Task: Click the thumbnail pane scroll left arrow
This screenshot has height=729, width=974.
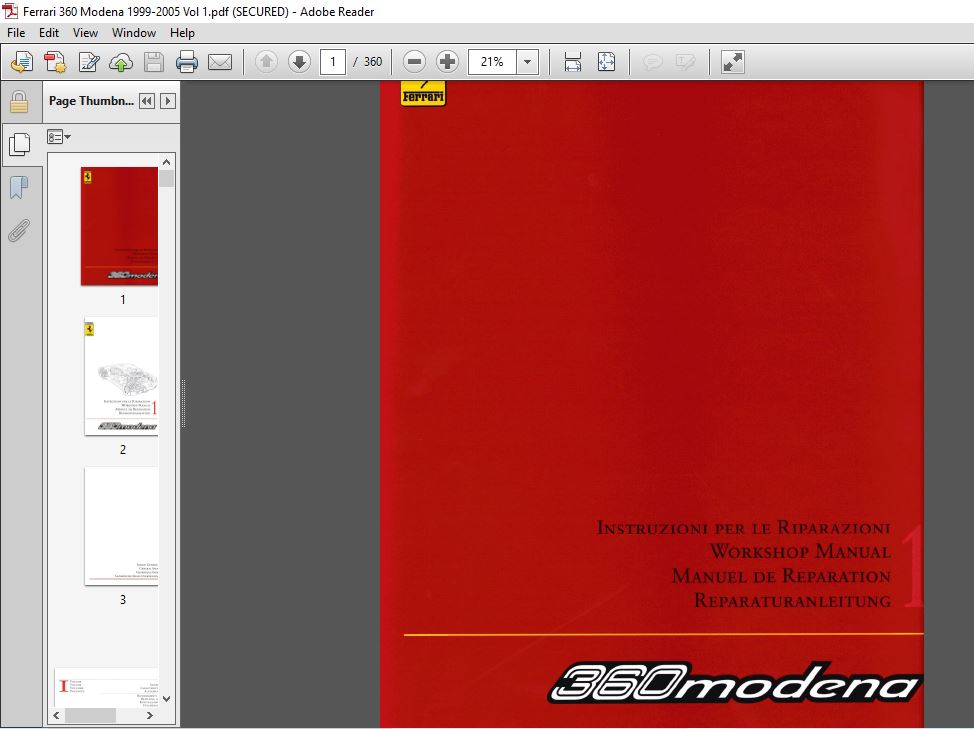Action: coord(57,715)
